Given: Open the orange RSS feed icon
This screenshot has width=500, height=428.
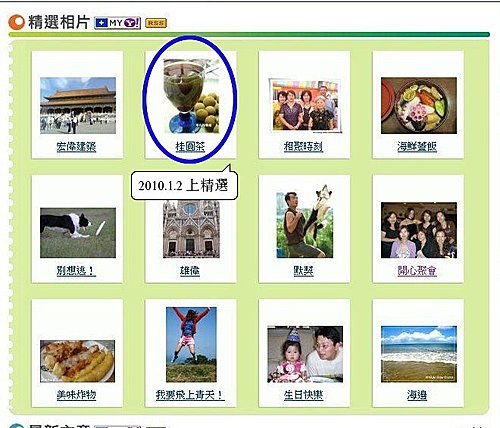Looking at the screenshot, I should tap(156, 23).
